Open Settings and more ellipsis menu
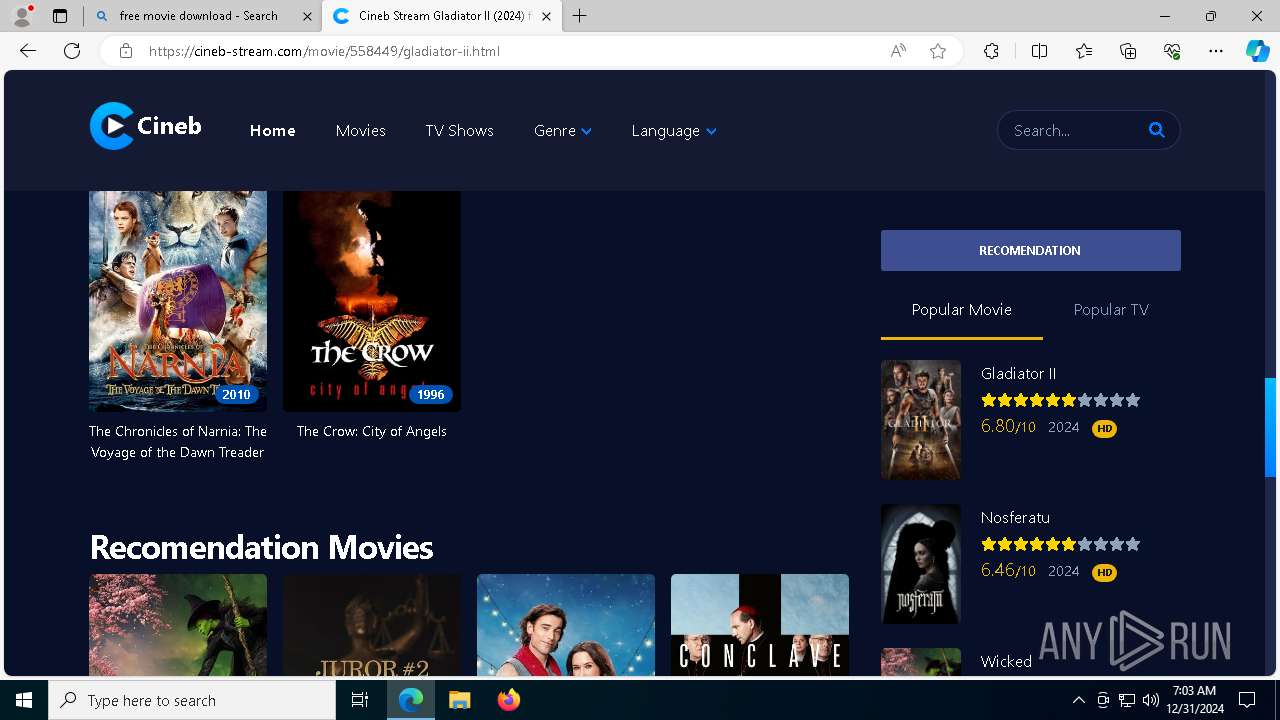 pos(1216,51)
